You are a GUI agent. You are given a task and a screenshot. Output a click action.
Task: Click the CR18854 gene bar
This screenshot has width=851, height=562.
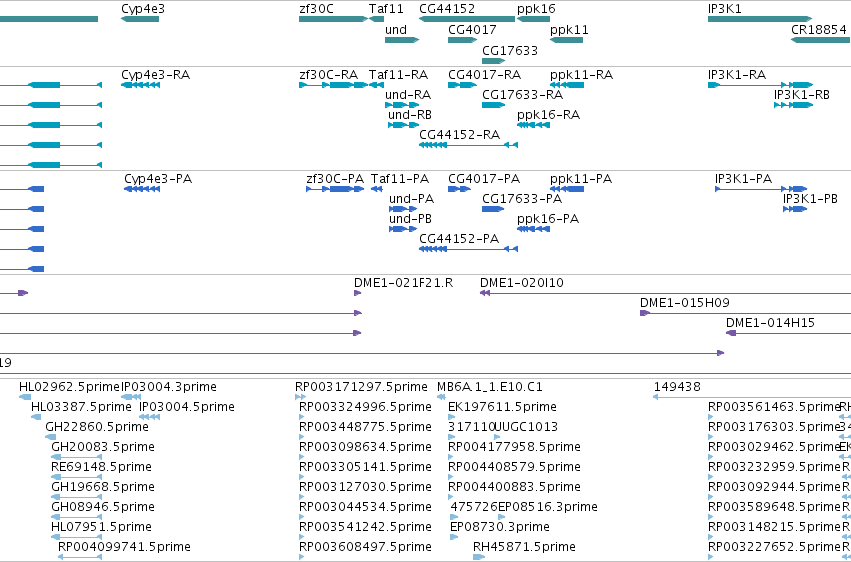point(821,40)
